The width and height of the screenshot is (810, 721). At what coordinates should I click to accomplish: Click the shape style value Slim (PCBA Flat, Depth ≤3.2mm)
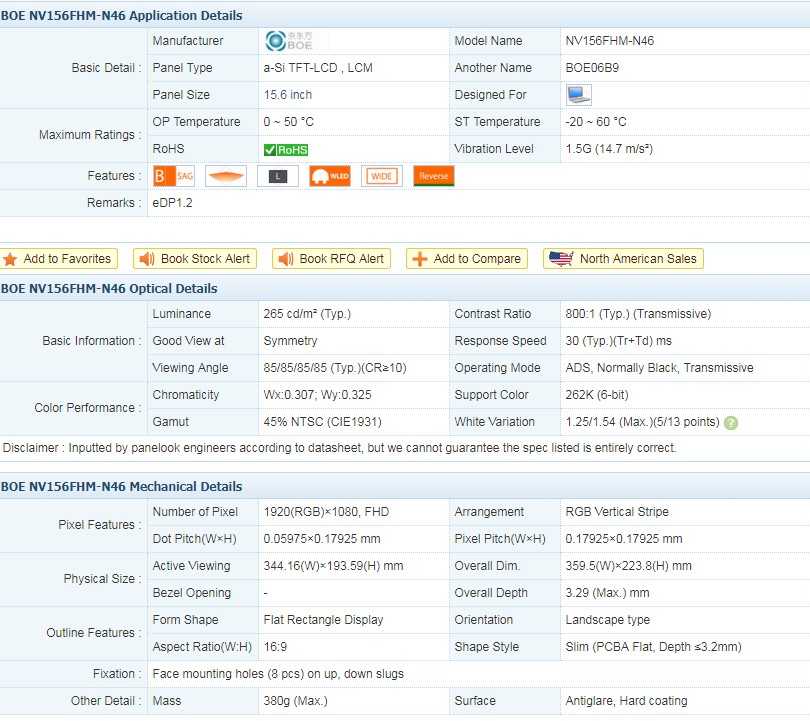coord(653,647)
